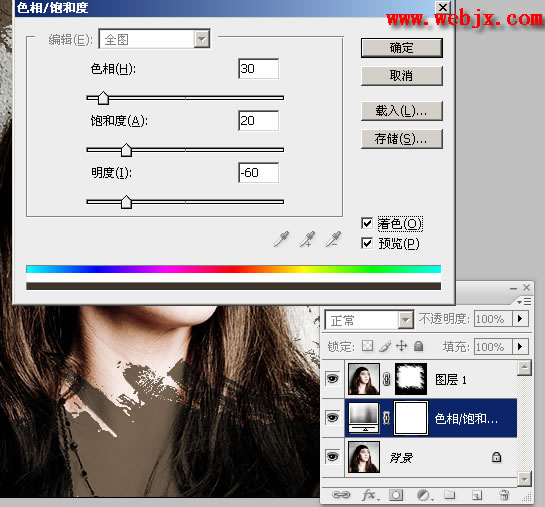Close the 色相/饱和度 dialog
The height and width of the screenshot is (507, 545).
click(x=443, y=7)
